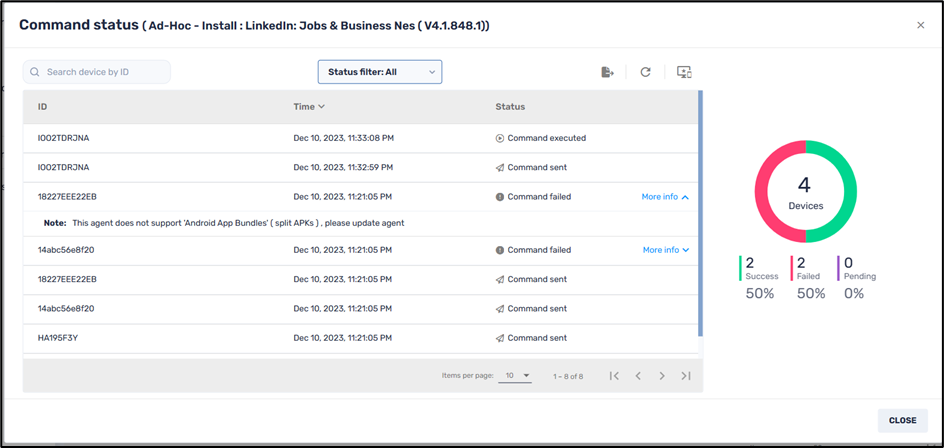Close the dialog with the X icon
This screenshot has width=944, height=448.
click(921, 25)
